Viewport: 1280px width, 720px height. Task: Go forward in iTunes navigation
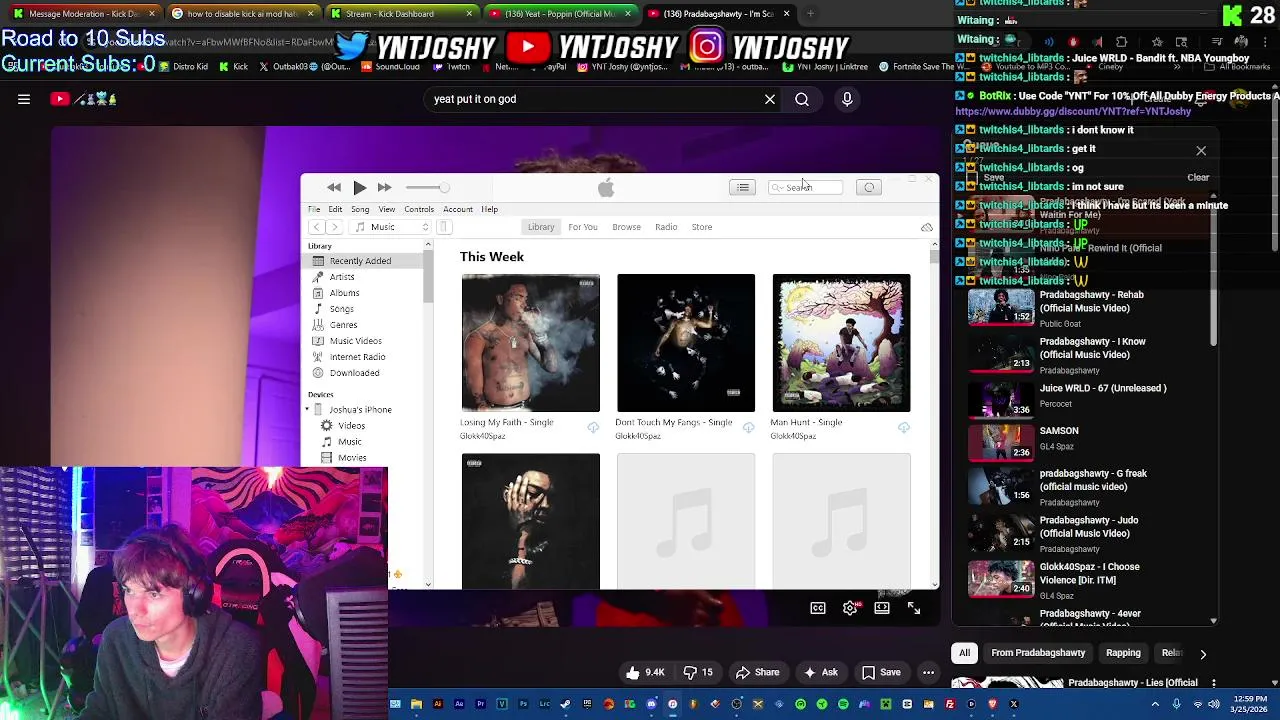(x=334, y=227)
